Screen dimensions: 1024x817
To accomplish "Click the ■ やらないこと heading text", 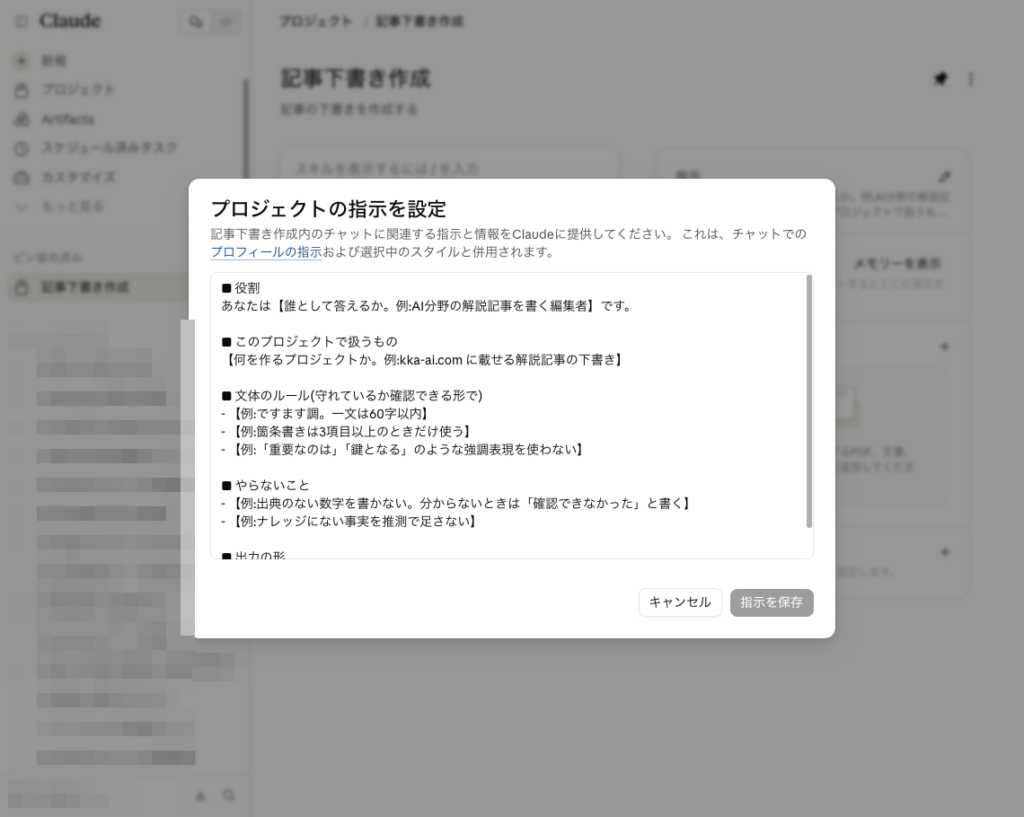I will [x=265, y=485].
